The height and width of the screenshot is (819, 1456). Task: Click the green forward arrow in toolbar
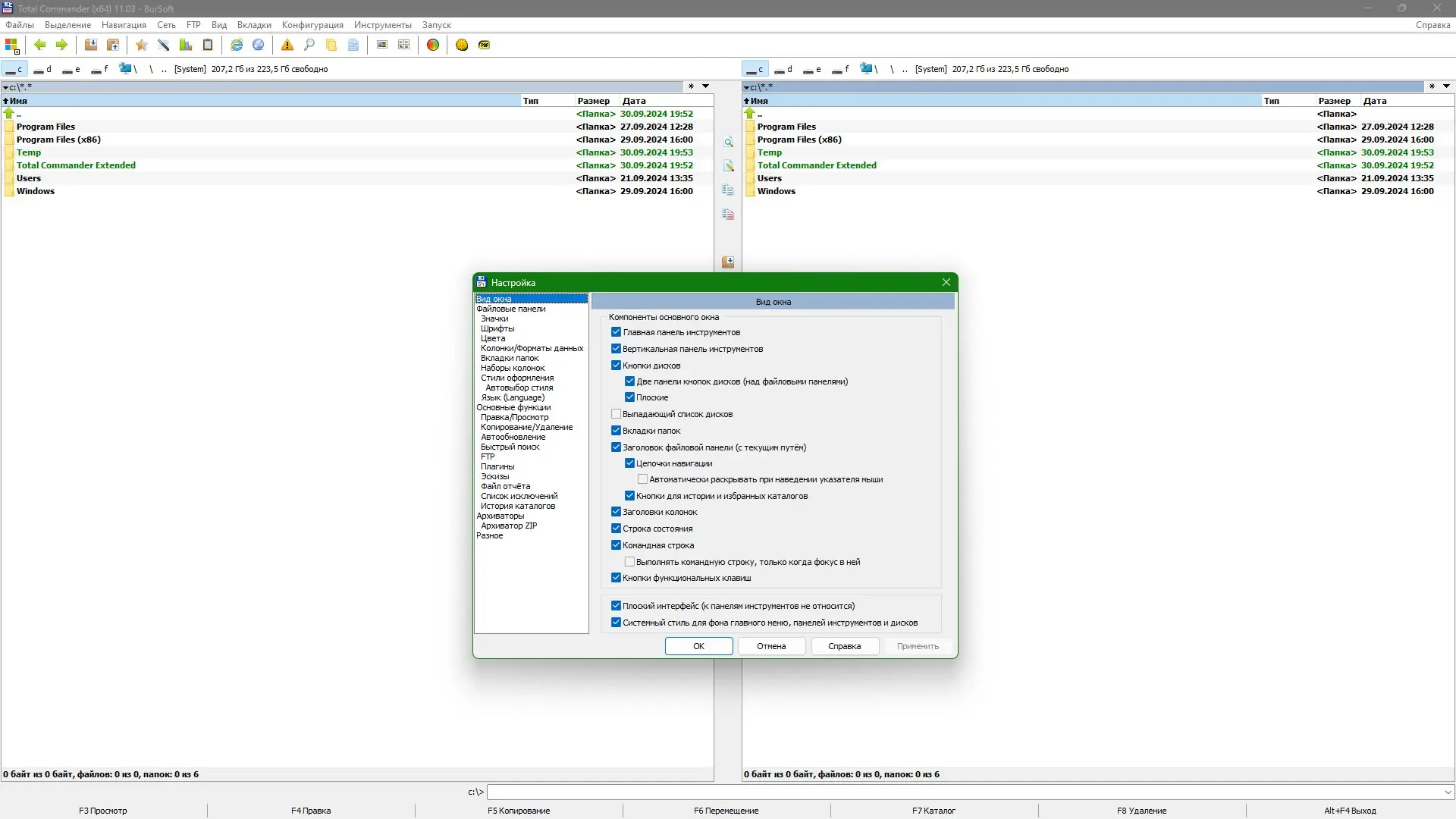click(61, 45)
